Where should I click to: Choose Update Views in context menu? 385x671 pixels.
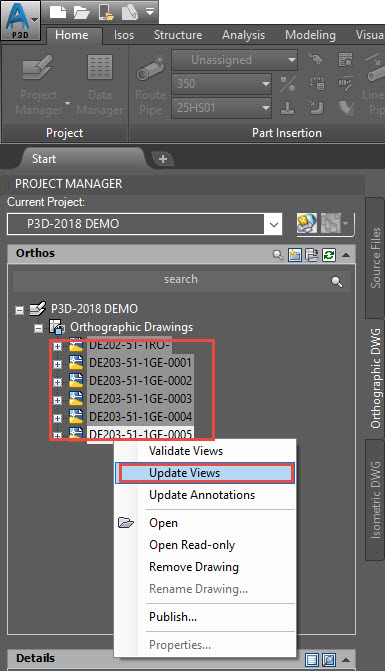pos(205,473)
